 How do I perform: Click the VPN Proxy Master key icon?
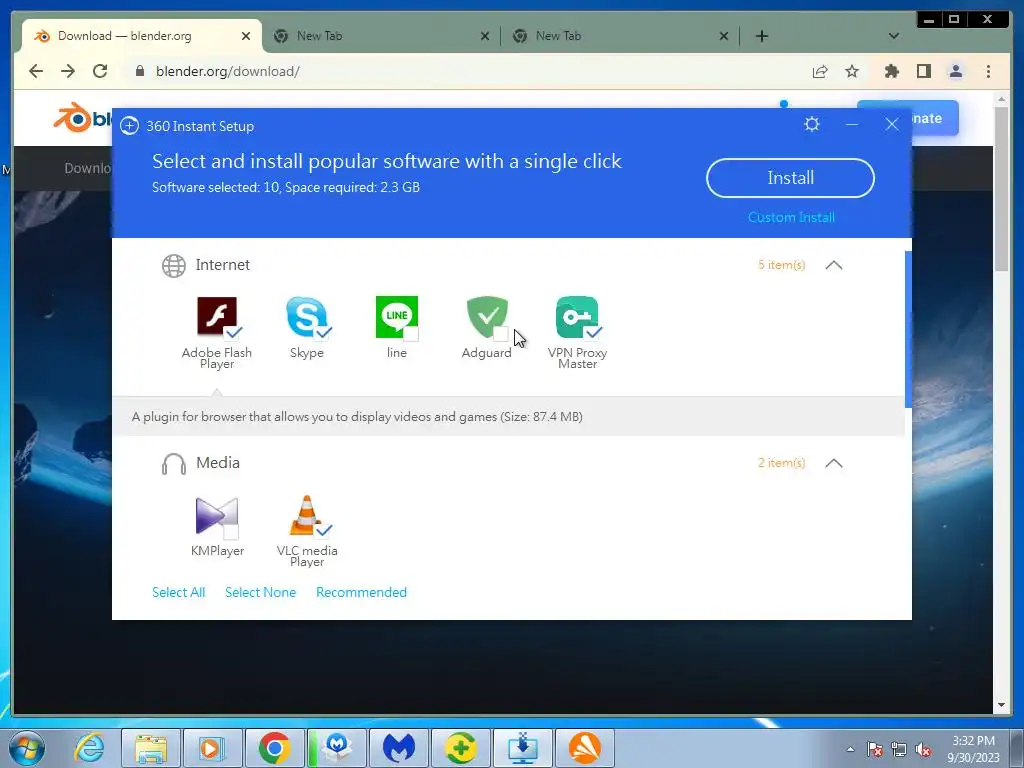577,317
